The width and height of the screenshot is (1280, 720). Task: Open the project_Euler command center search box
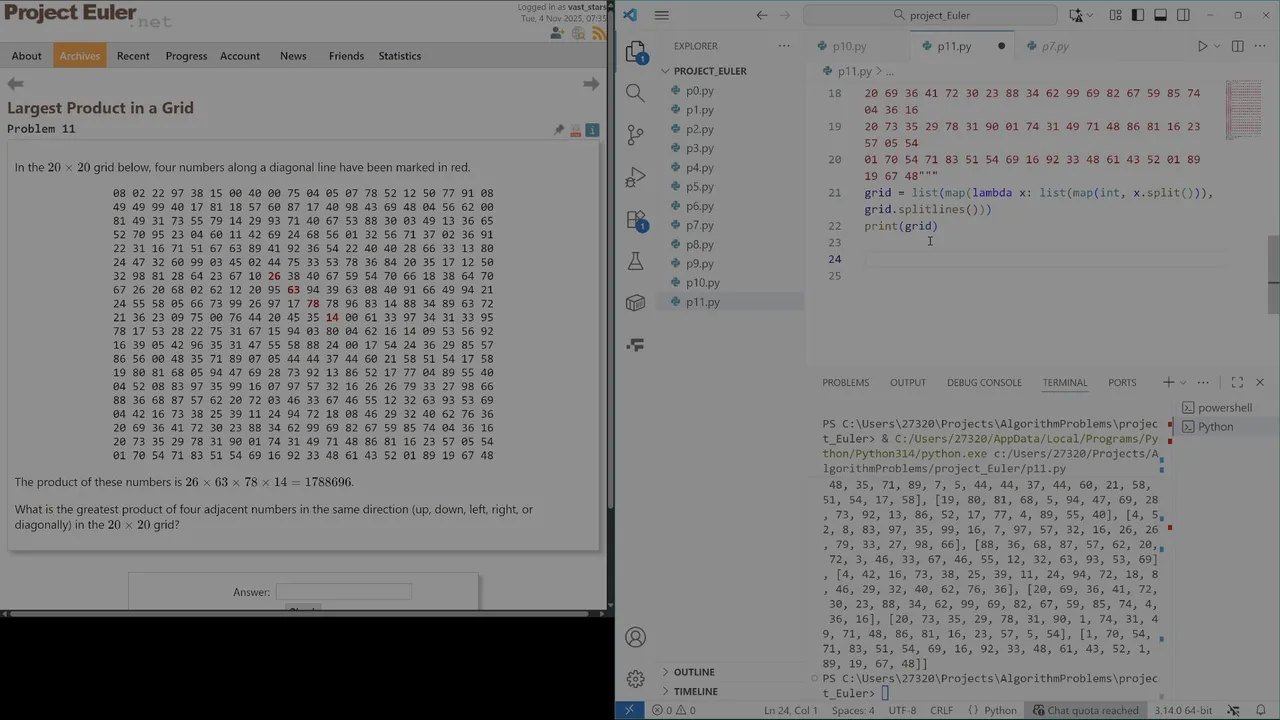[930, 15]
